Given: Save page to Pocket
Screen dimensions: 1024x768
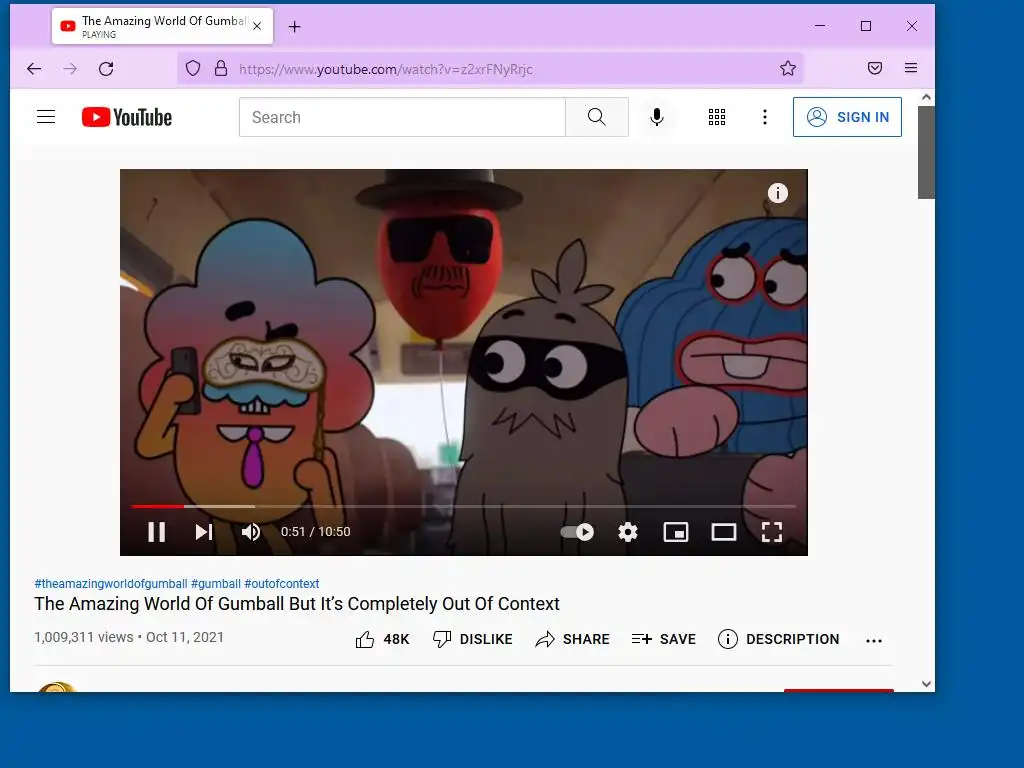Looking at the screenshot, I should (875, 69).
